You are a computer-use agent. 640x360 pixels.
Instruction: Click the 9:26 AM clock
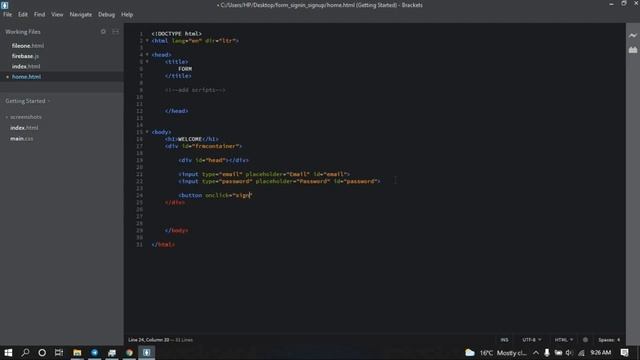pos(601,353)
